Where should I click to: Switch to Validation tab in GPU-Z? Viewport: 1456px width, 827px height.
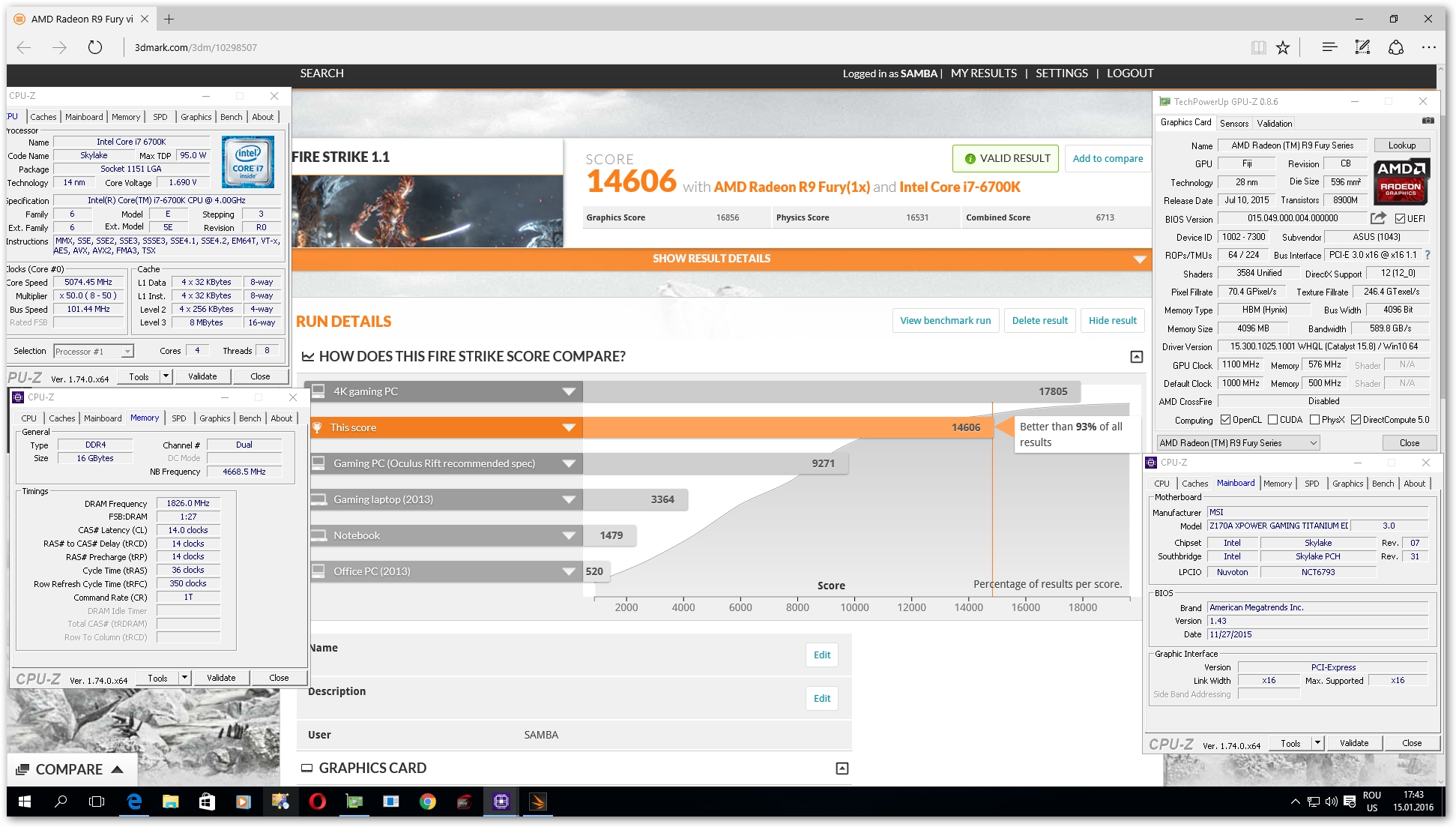[x=1275, y=124]
